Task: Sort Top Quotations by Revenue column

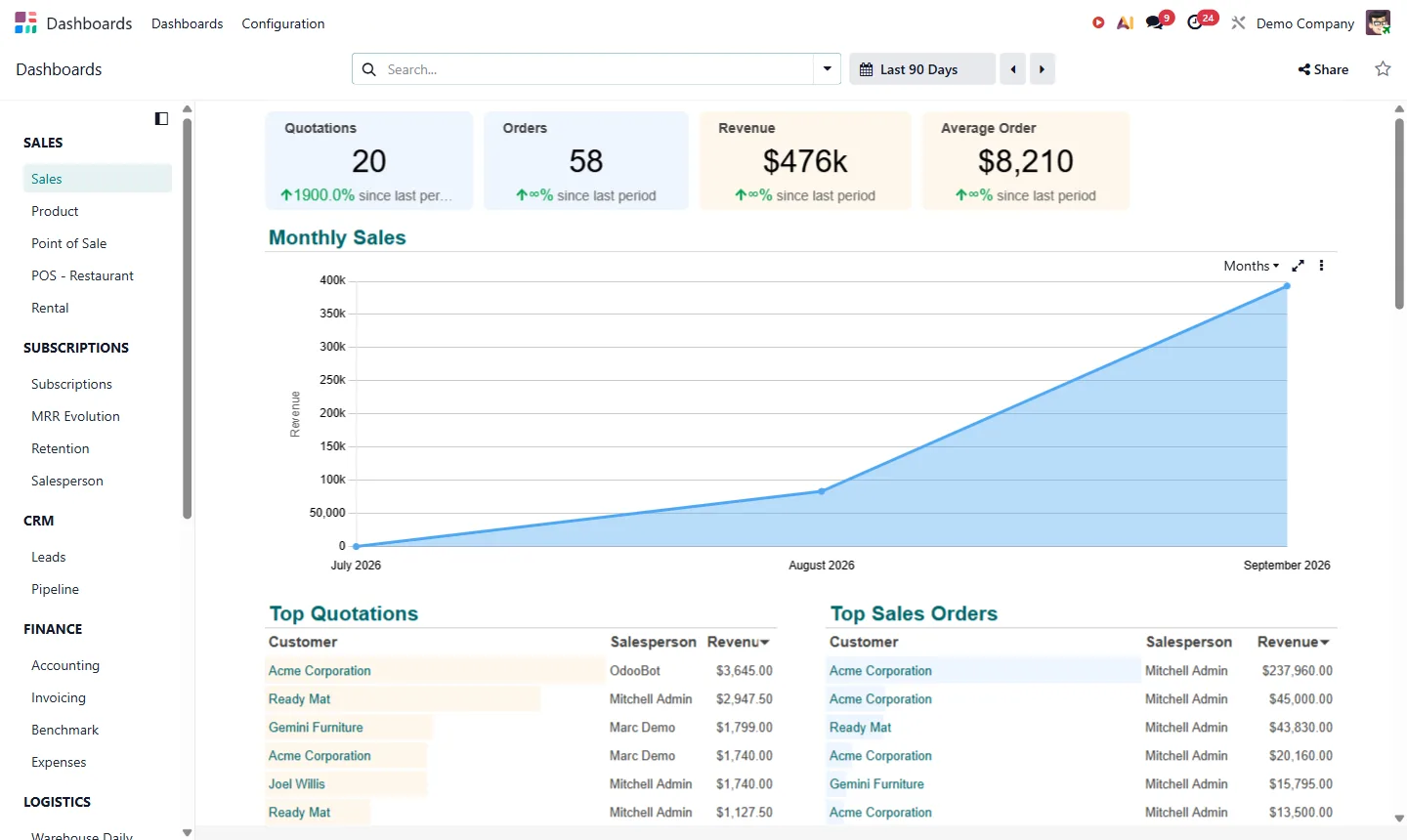Action: [738, 642]
